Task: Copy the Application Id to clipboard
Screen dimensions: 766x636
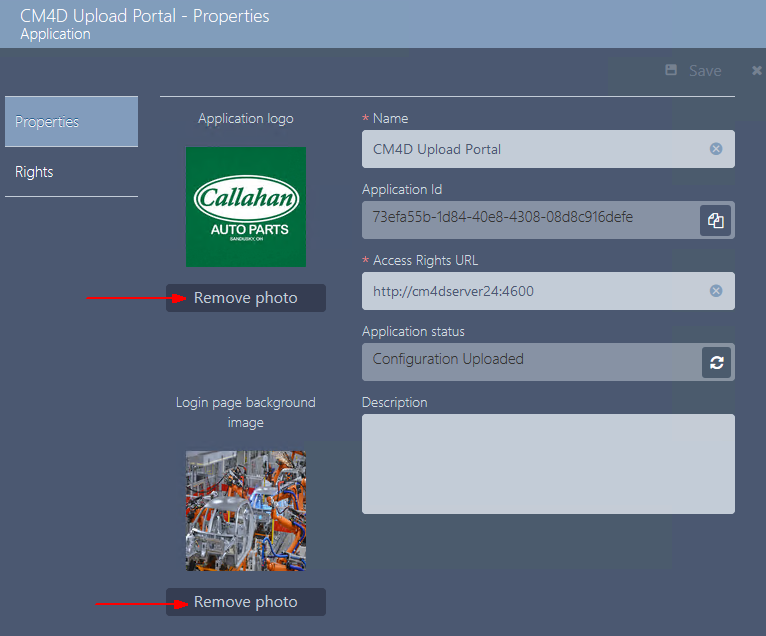Action: [716, 221]
